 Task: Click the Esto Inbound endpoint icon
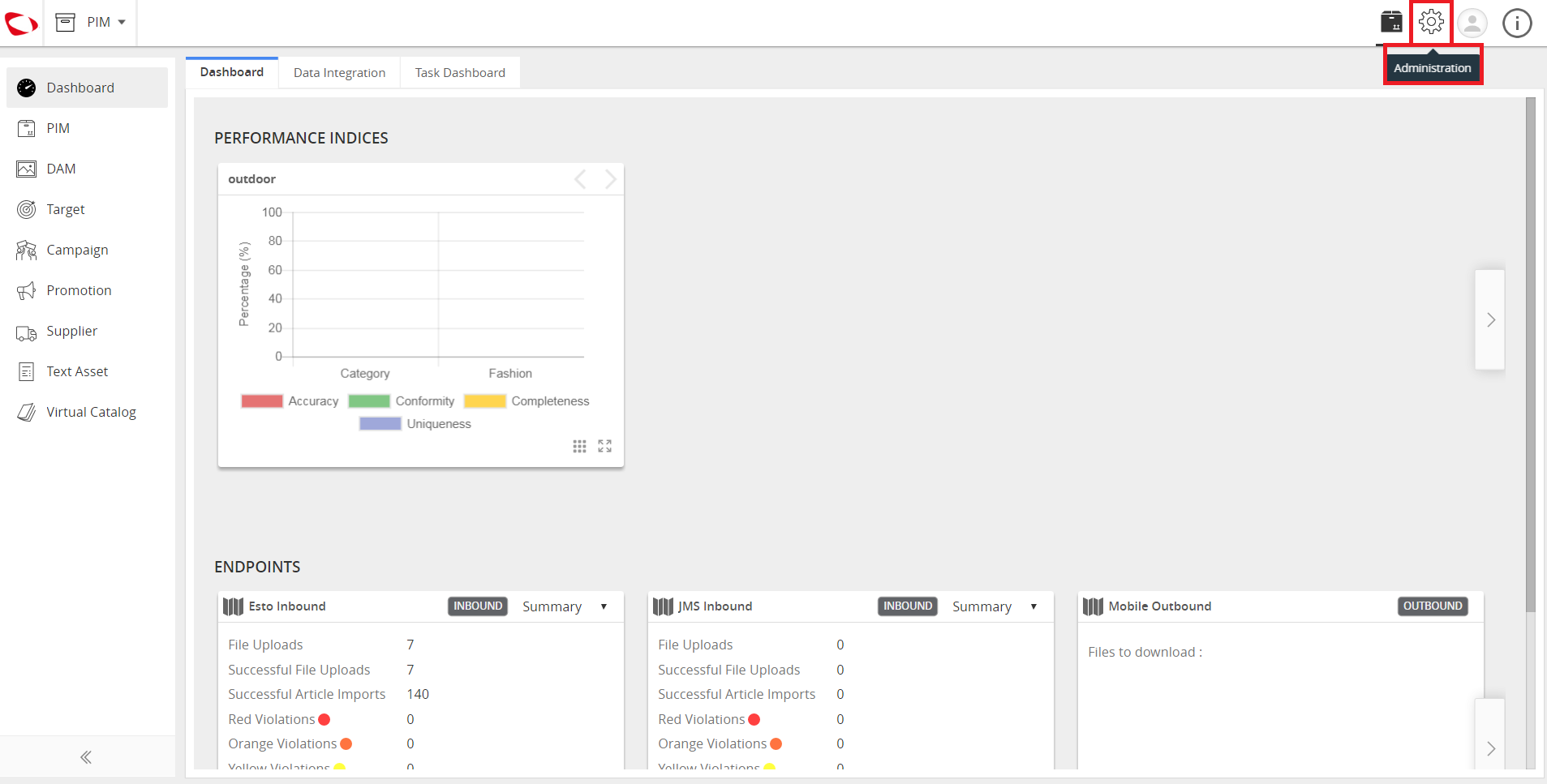234,606
